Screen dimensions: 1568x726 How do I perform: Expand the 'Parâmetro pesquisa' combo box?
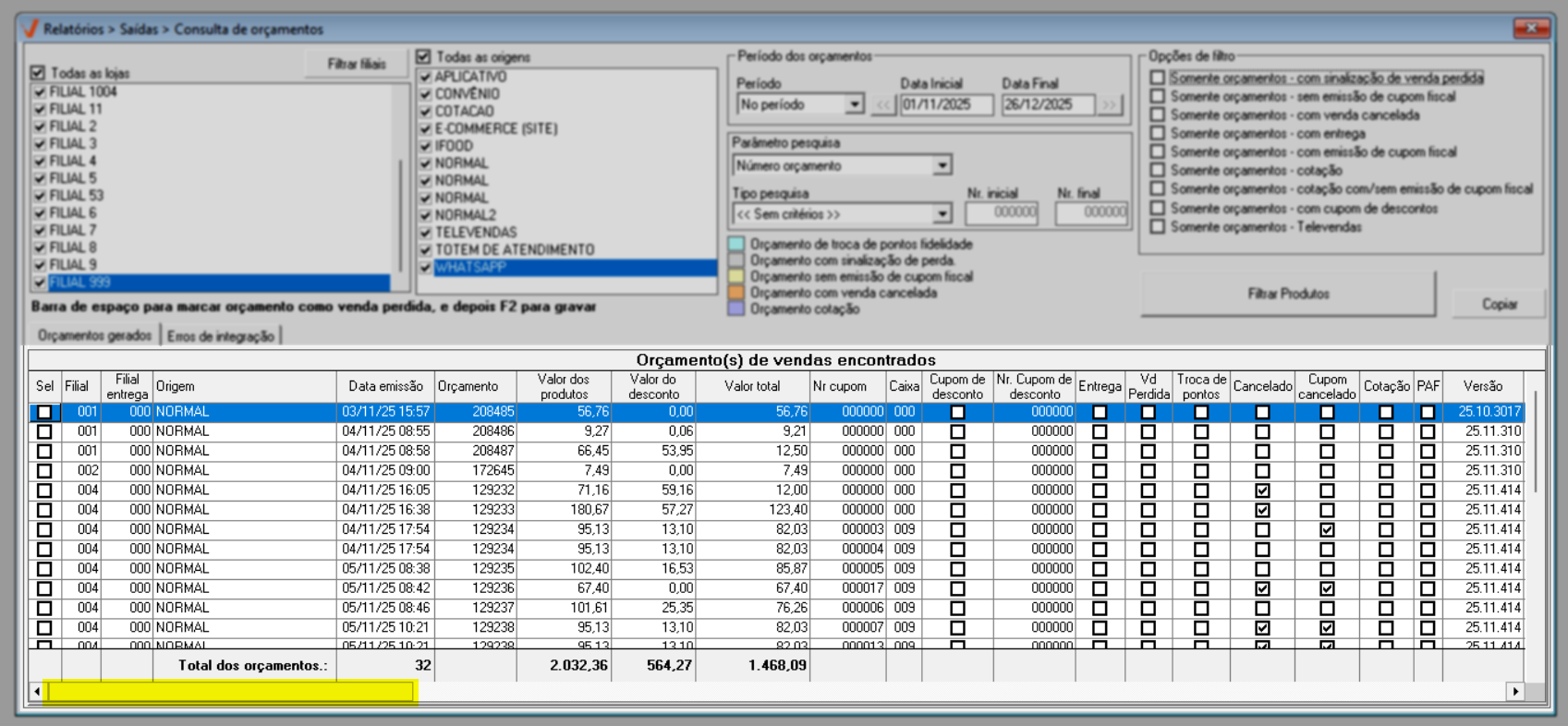(941, 166)
